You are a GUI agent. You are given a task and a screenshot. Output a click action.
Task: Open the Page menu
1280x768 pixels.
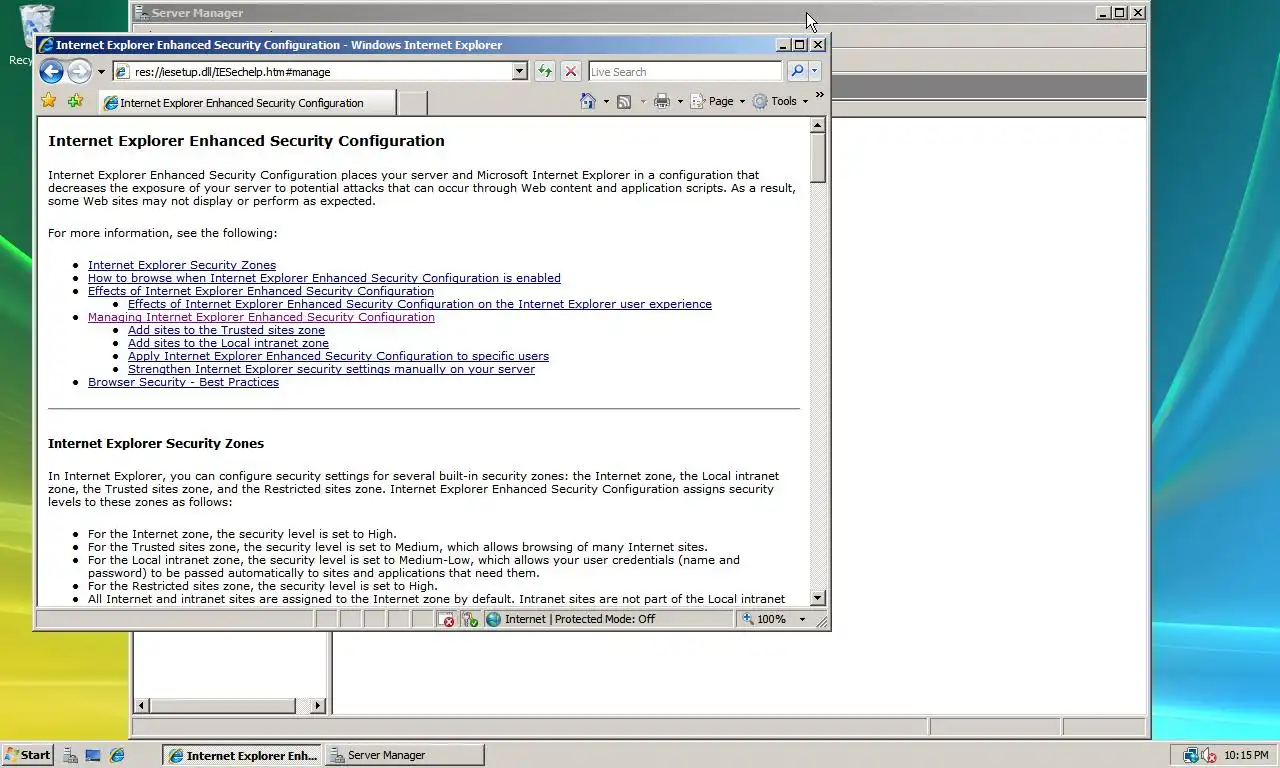pyautogui.click(x=717, y=101)
